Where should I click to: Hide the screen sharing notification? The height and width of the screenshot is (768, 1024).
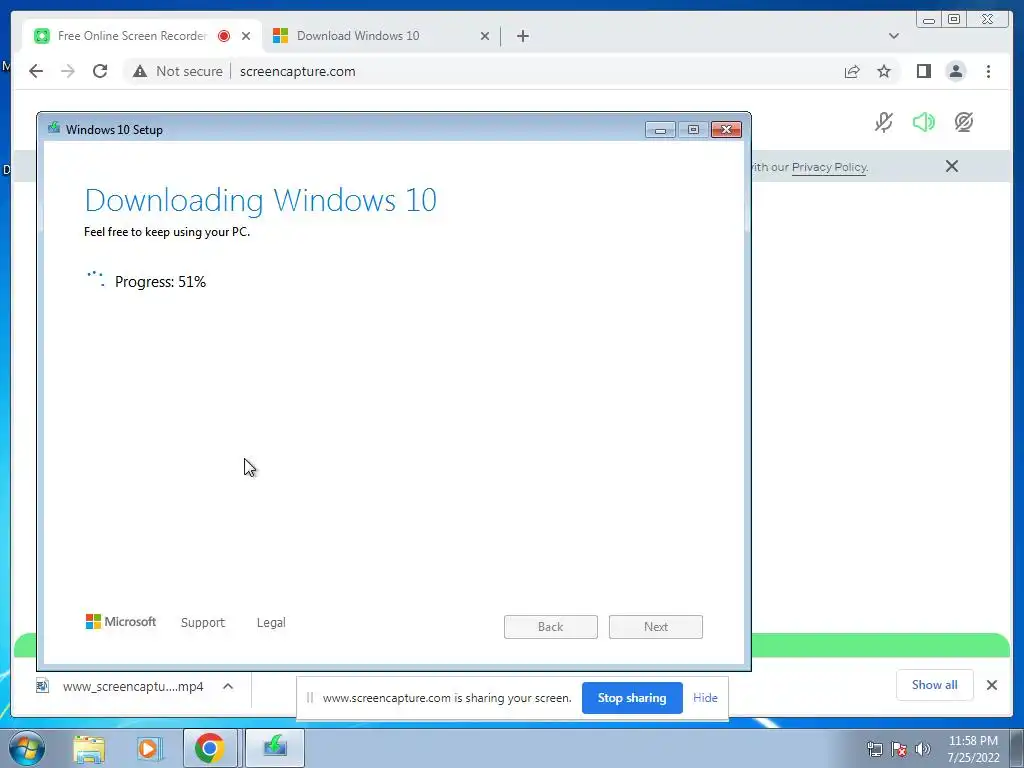coord(705,698)
